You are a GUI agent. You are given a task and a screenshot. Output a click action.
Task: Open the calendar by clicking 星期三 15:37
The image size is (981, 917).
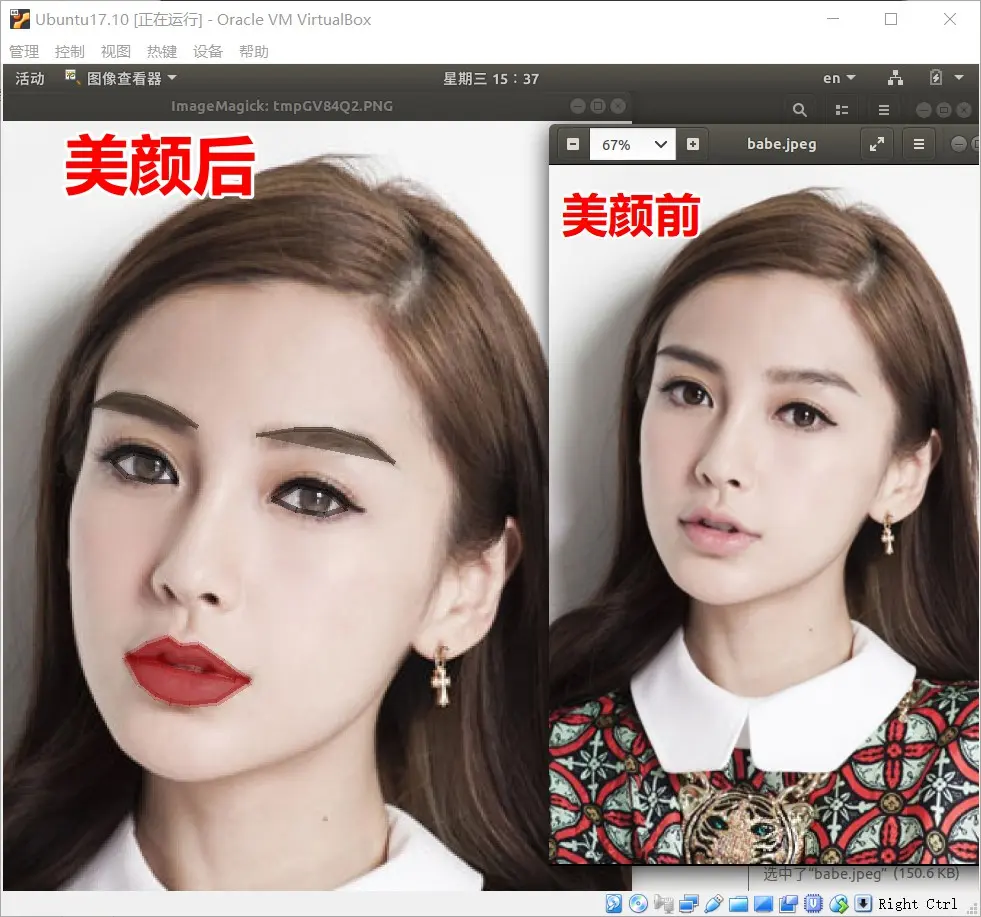[x=491, y=77]
